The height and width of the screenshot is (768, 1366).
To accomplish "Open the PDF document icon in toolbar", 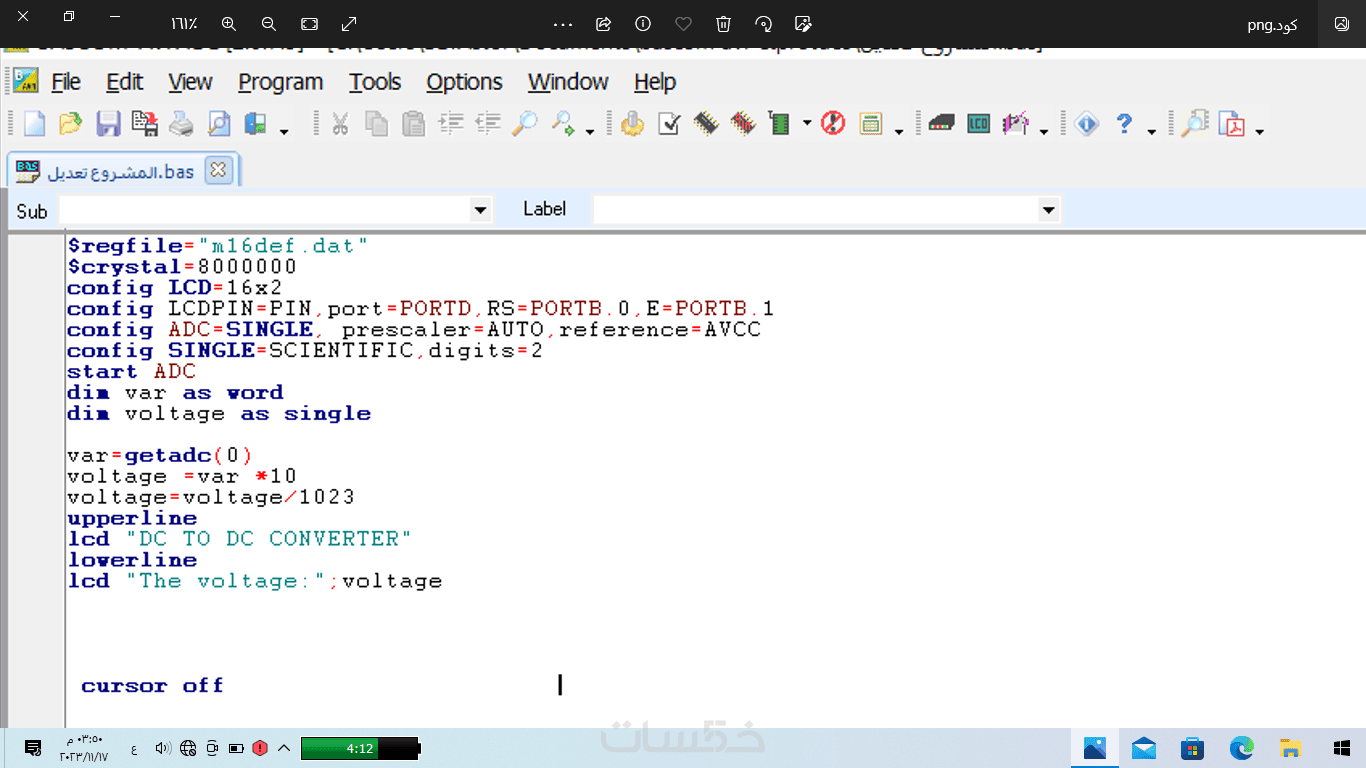I will [1232, 124].
